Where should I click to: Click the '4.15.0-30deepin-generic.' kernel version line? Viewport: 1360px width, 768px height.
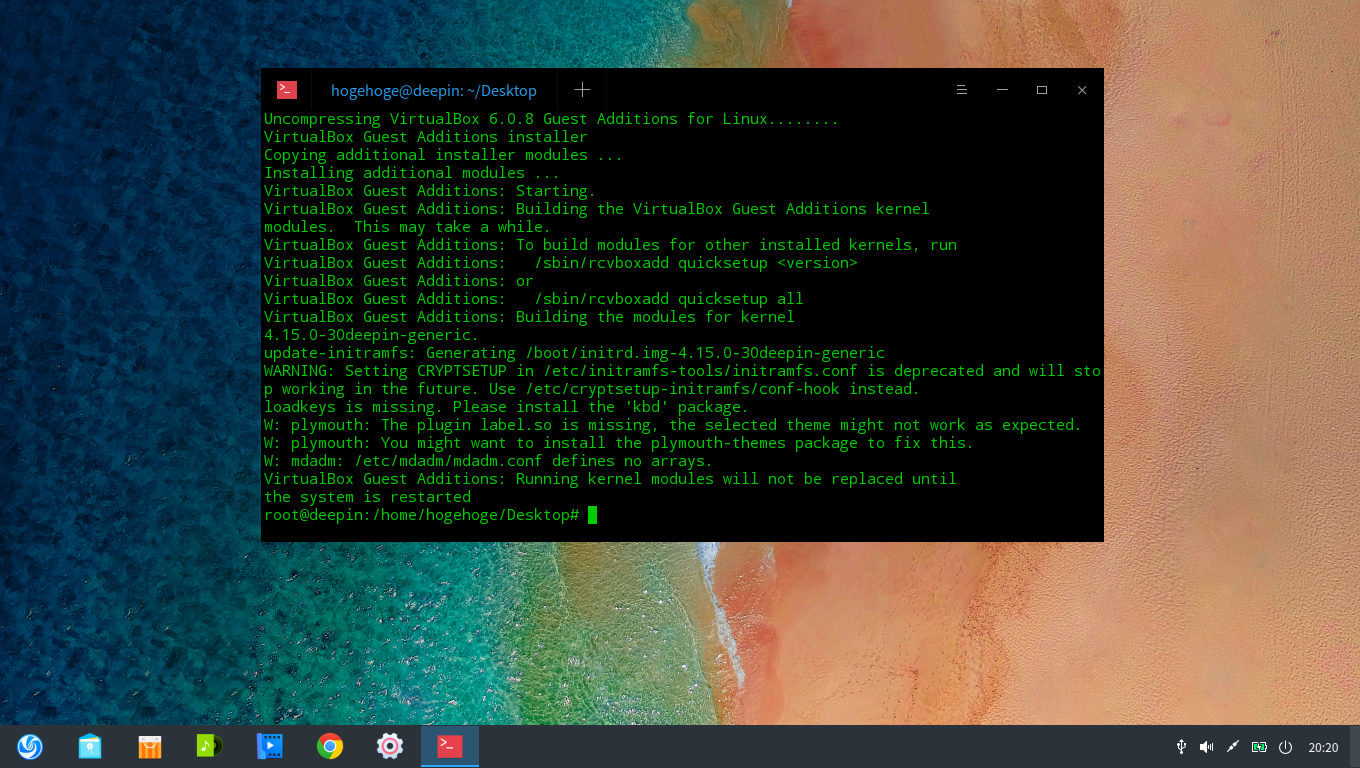[x=371, y=335]
